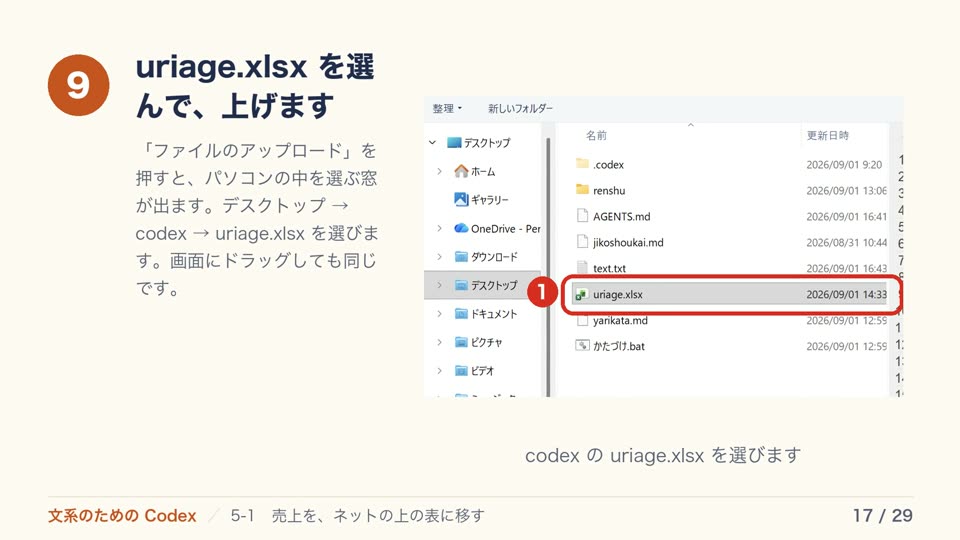Click the date 2026/08/31 10:44

tap(846, 242)
